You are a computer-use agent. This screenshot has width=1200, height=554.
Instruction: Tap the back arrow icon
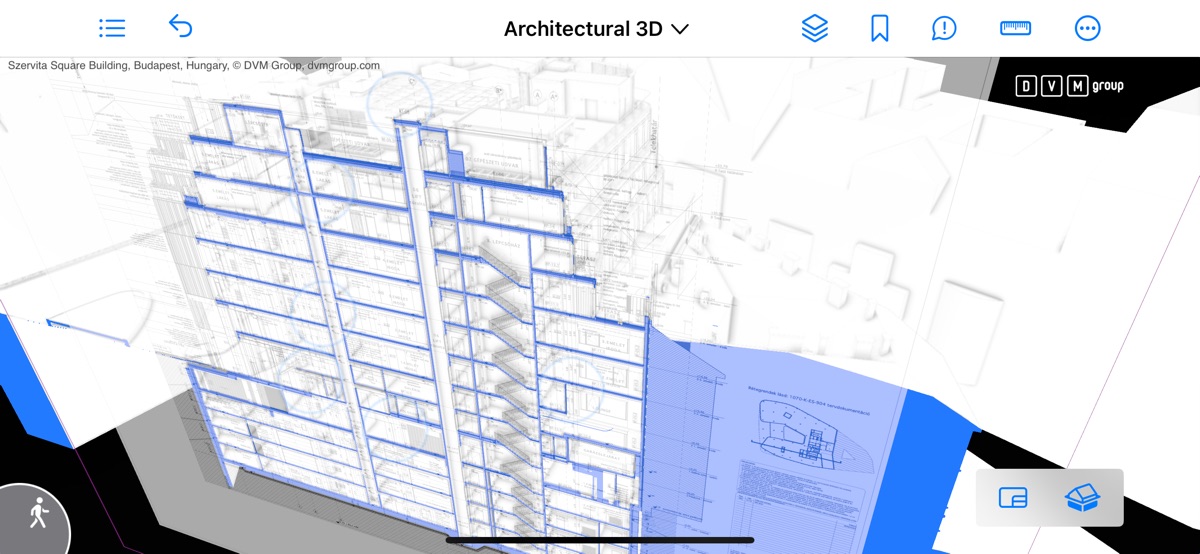(x=180, y=27)
